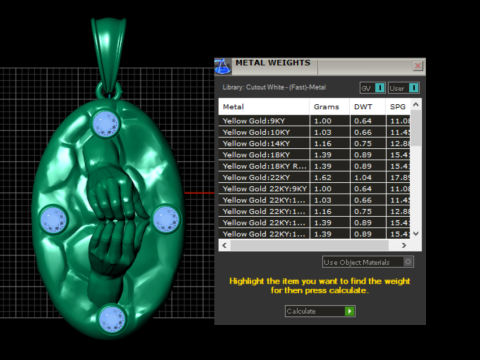Click the Metal column header
This screenshot has width=480, height=360.
point(264,107)
